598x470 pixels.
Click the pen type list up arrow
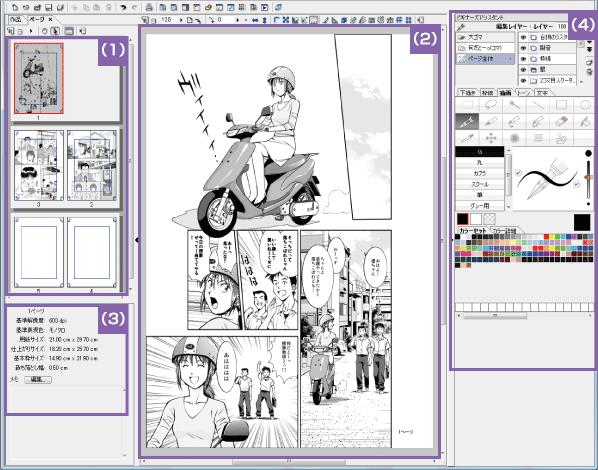508,150
